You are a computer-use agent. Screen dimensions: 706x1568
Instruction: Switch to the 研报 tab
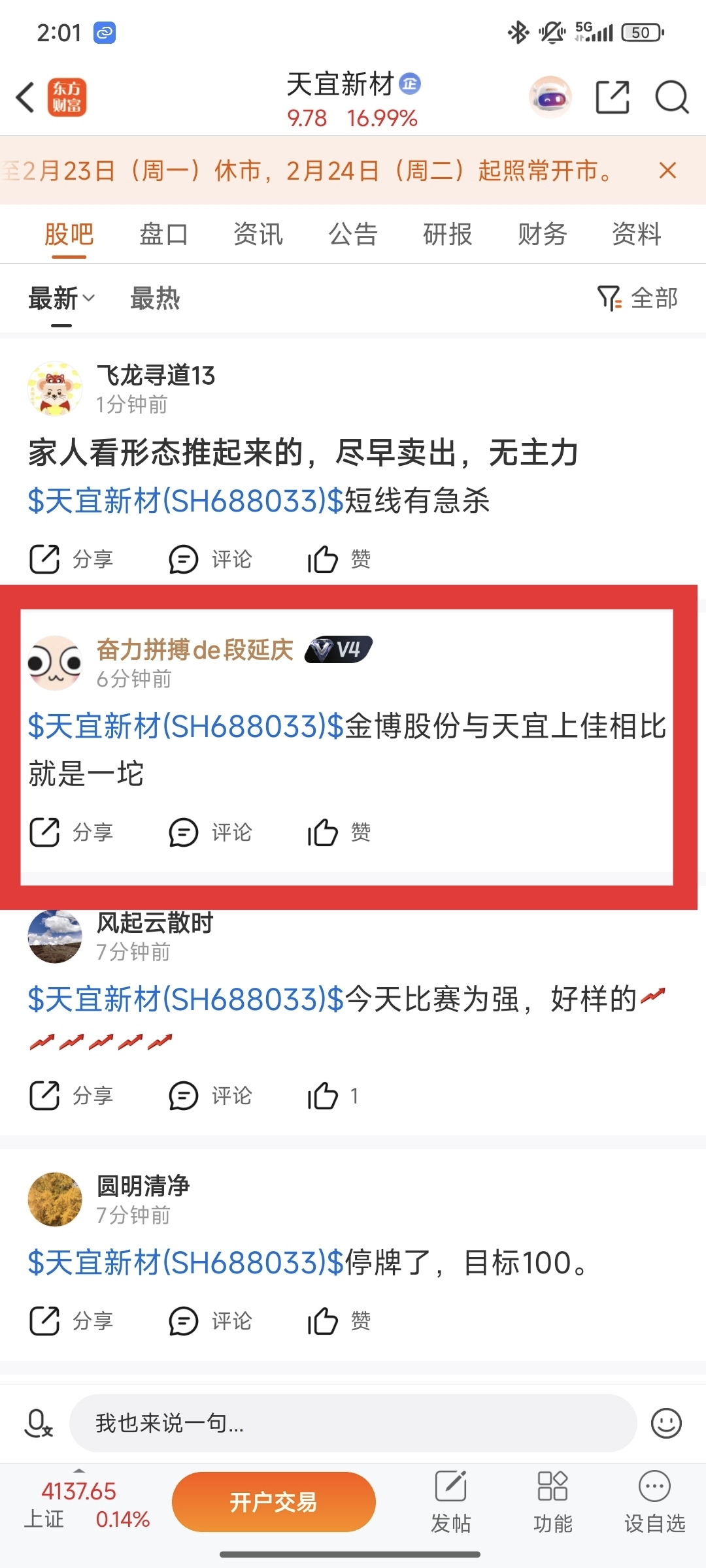click(447, 234)
